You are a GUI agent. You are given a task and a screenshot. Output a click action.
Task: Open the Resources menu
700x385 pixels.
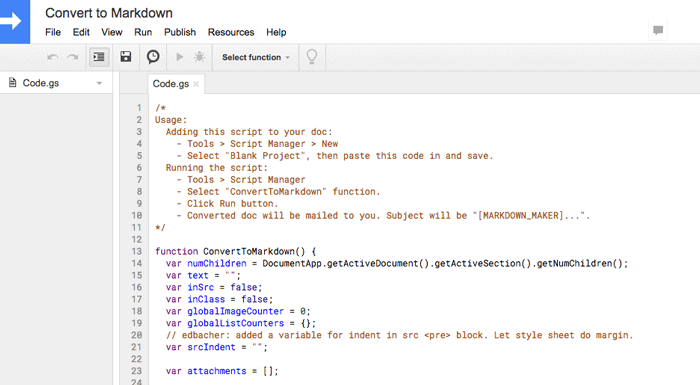coord(231,32)
